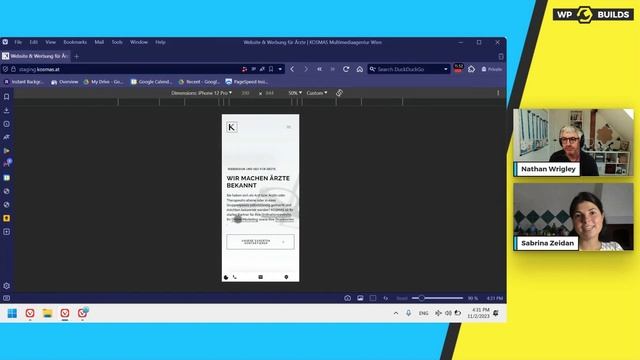Click the contact button below hero text

pos(260,242)
